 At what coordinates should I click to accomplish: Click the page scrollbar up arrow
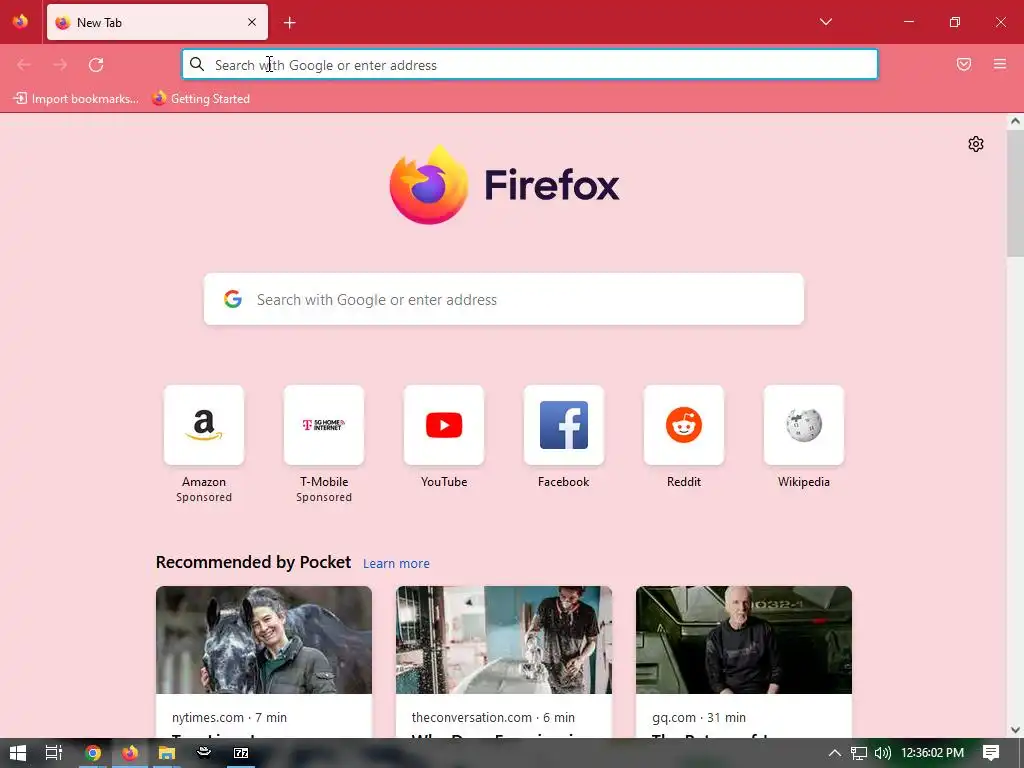1015,121
